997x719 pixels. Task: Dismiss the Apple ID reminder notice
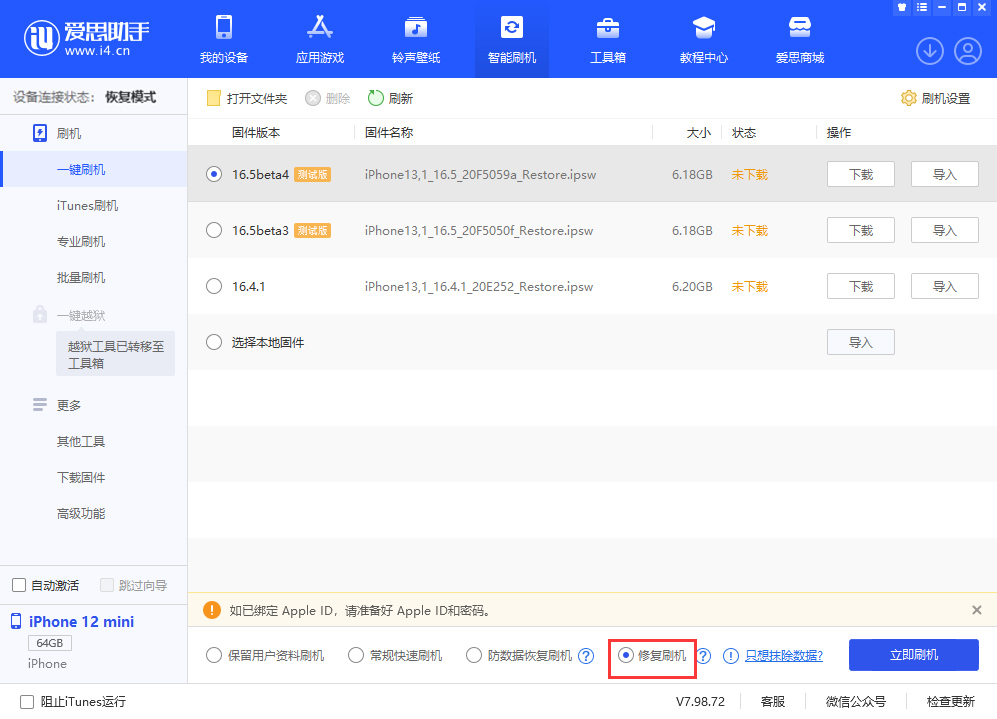pyautogui.click(x=977, y=611)
